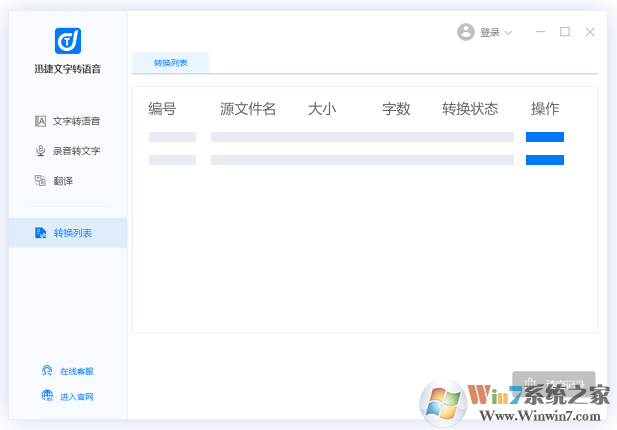Expand the 登录 dropdown arrow
617x430 pixels.
[x=508, y=33]
